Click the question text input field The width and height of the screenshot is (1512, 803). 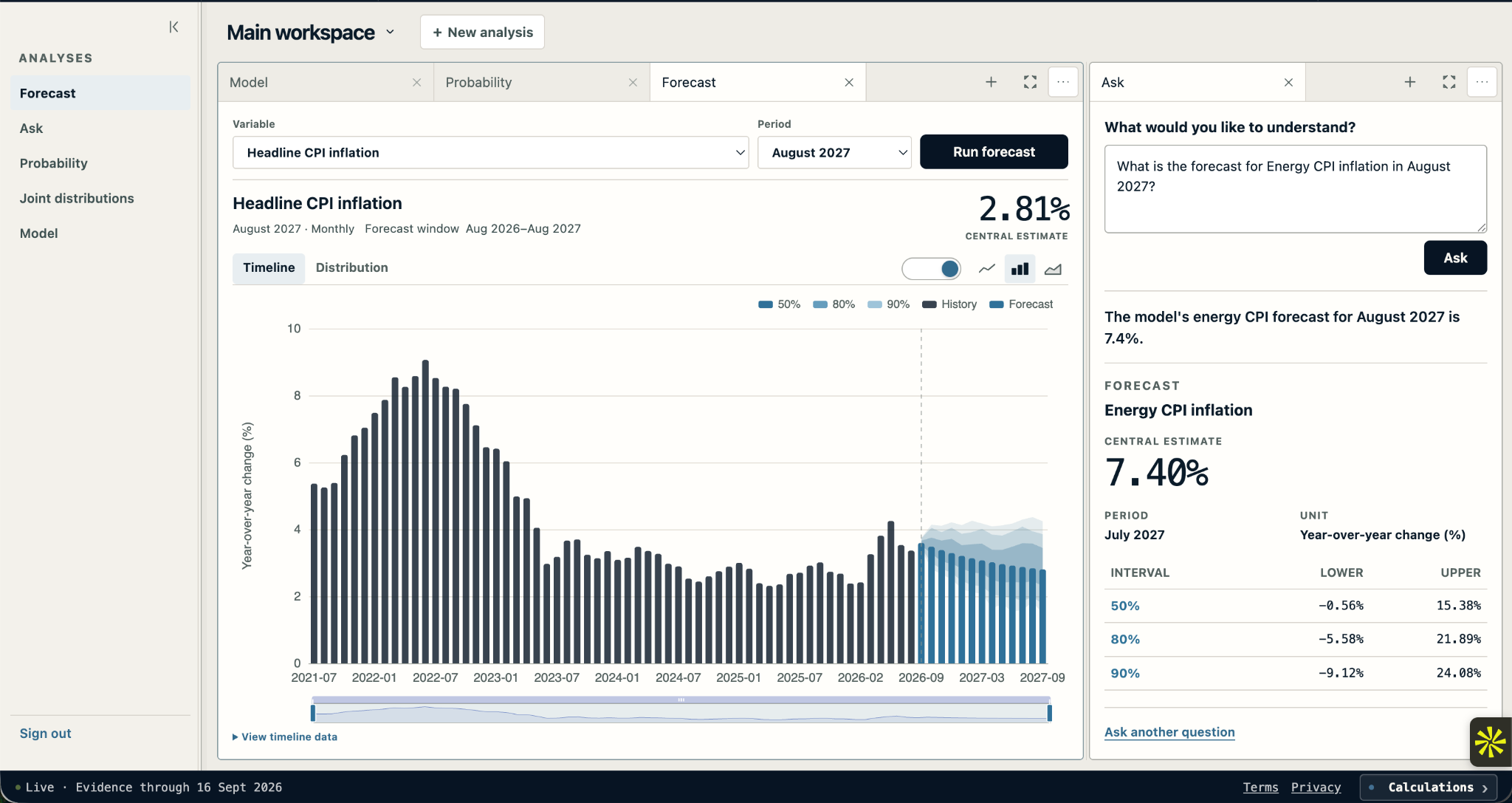1296,189
